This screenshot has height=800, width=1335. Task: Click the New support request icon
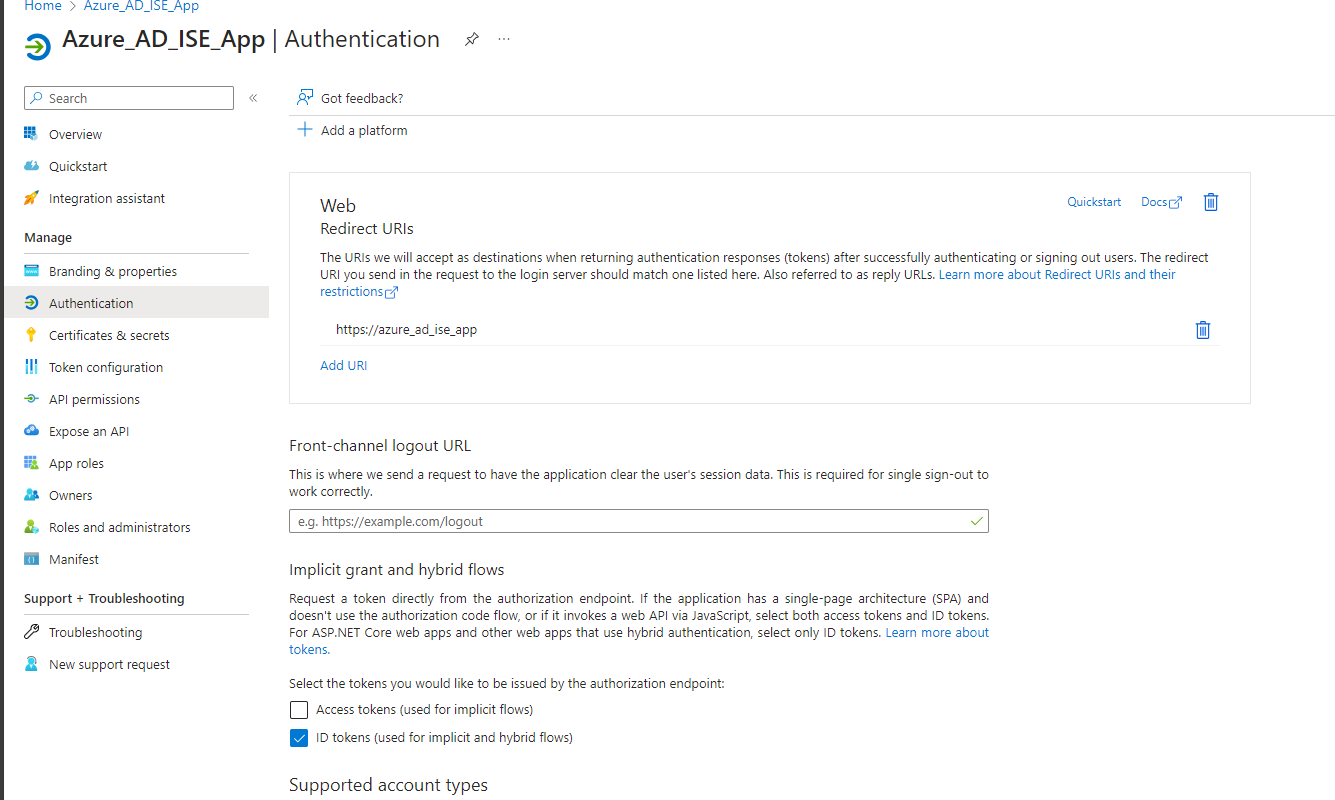coord(31,664)
